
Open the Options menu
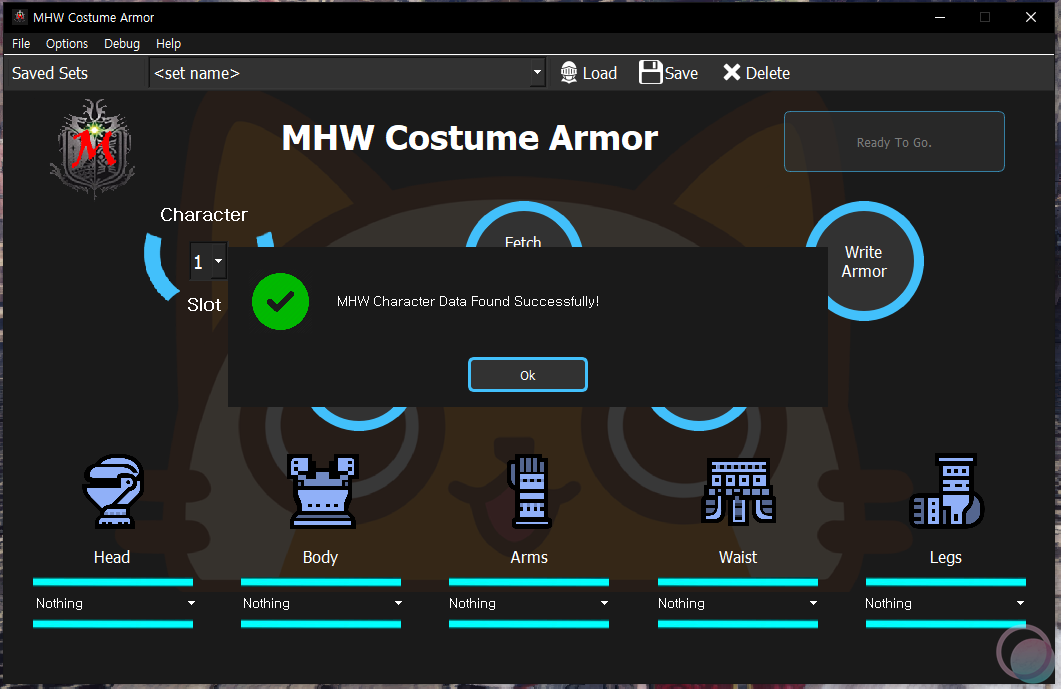(x=67, y=43)
